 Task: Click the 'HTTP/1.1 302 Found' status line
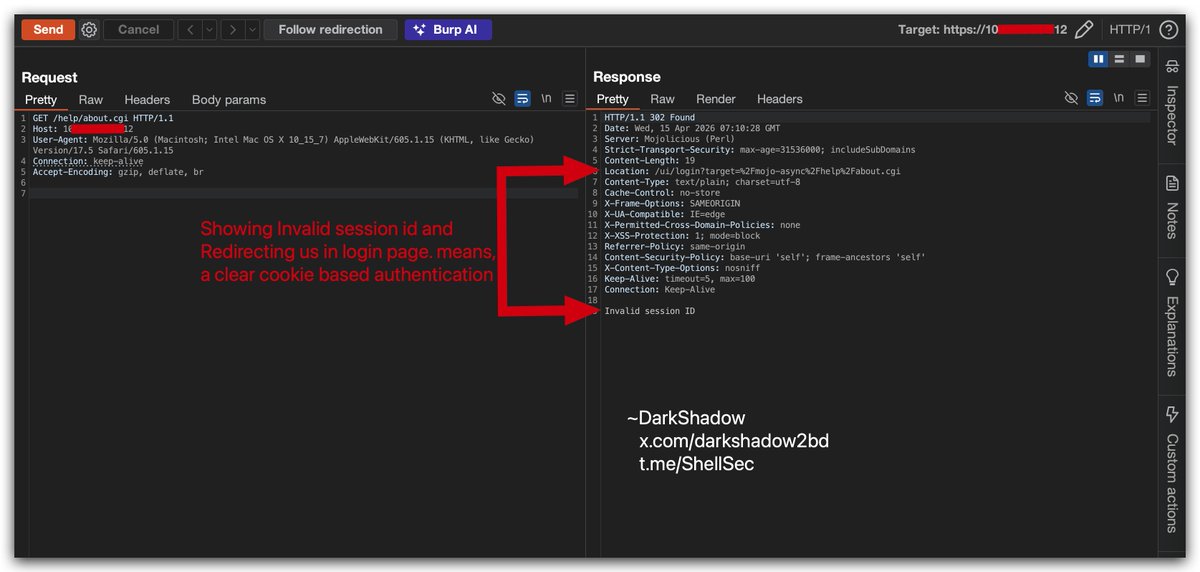pos(649,117)
